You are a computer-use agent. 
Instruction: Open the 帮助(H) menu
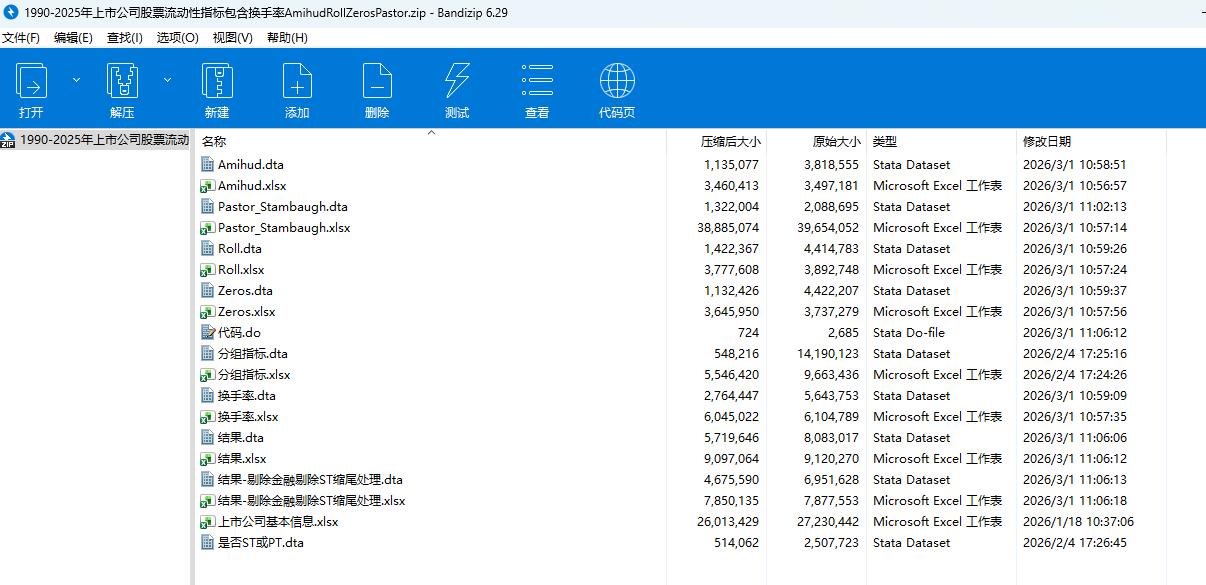click(x=287, y=38)
